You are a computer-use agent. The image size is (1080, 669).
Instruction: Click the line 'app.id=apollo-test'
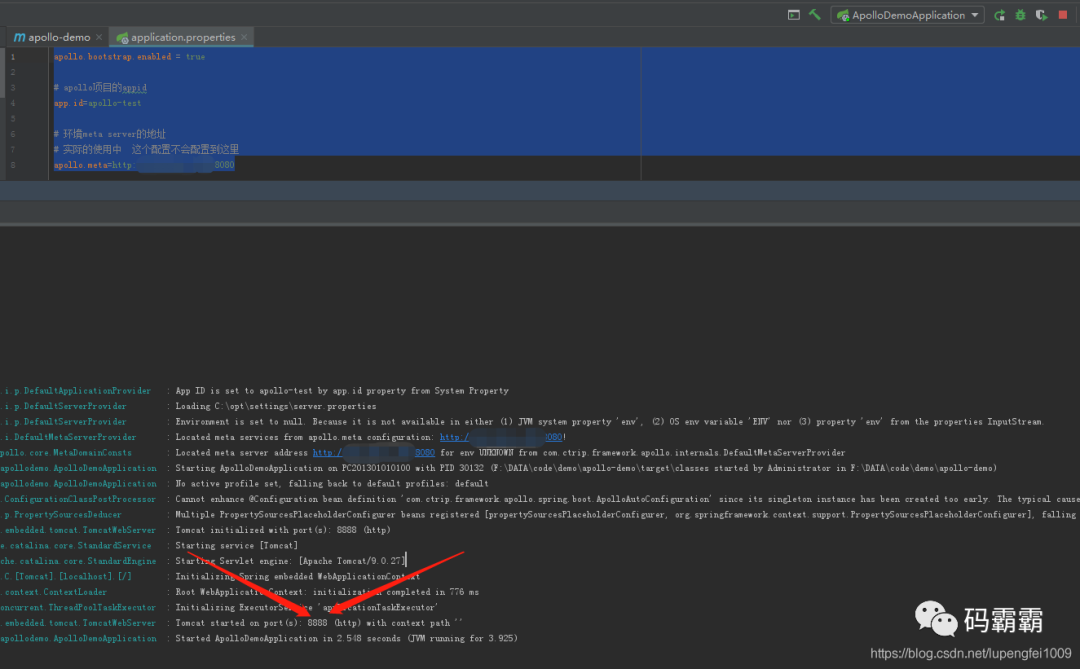(x=98, y=103)
